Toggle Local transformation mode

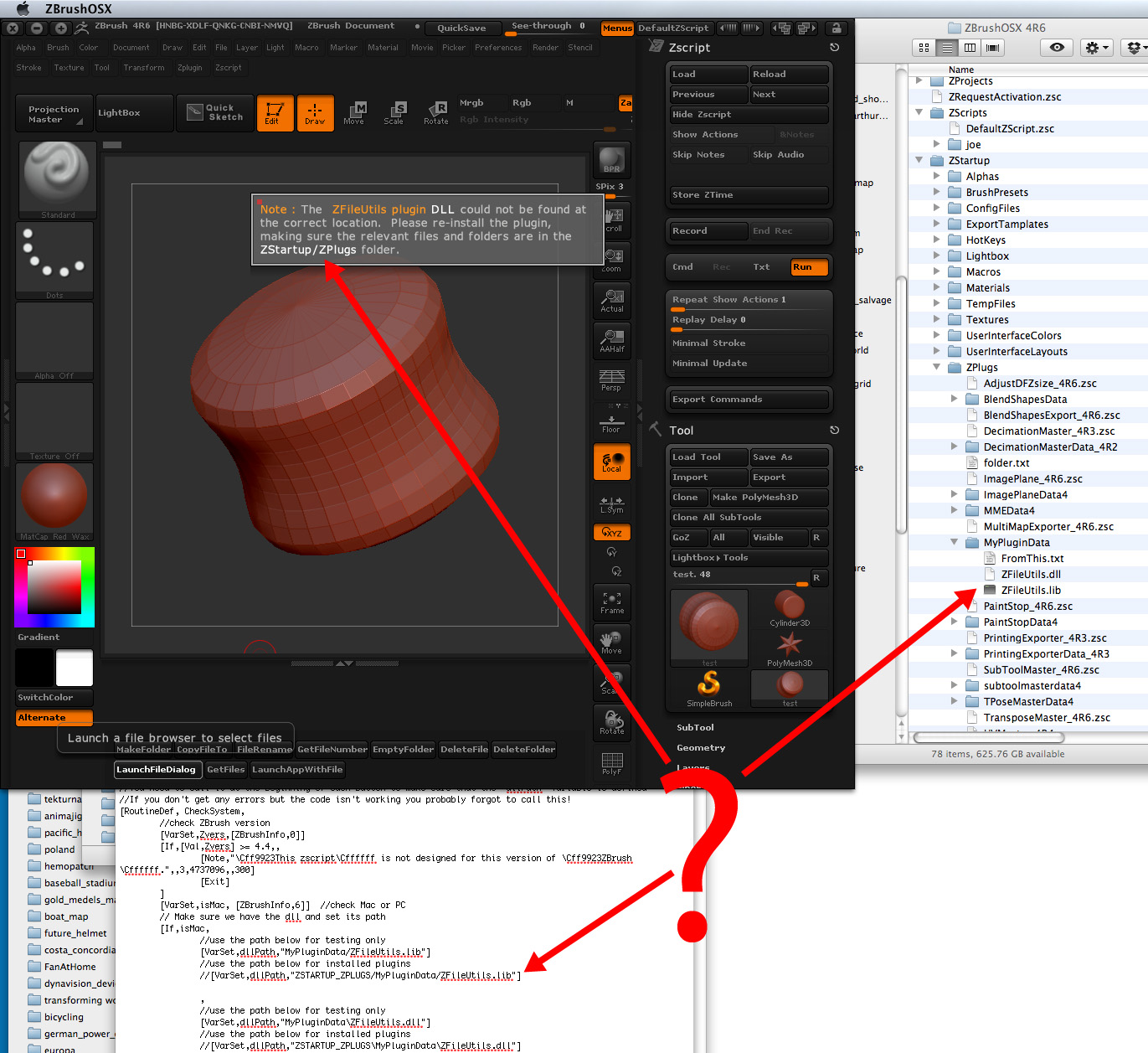[611, 462]
